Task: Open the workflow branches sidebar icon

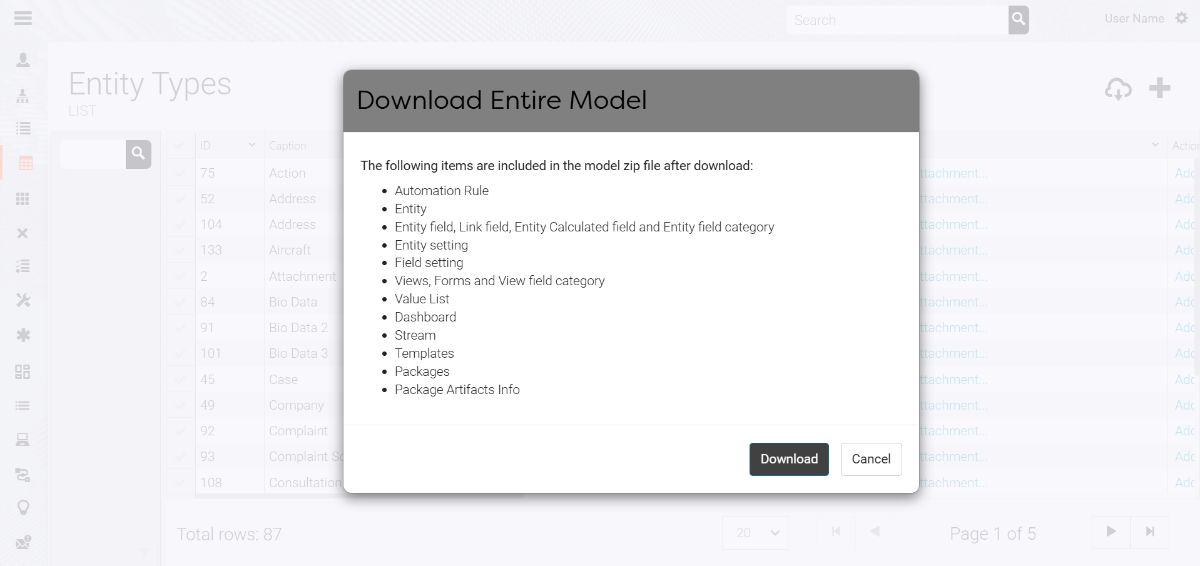Action: point(23,474)
